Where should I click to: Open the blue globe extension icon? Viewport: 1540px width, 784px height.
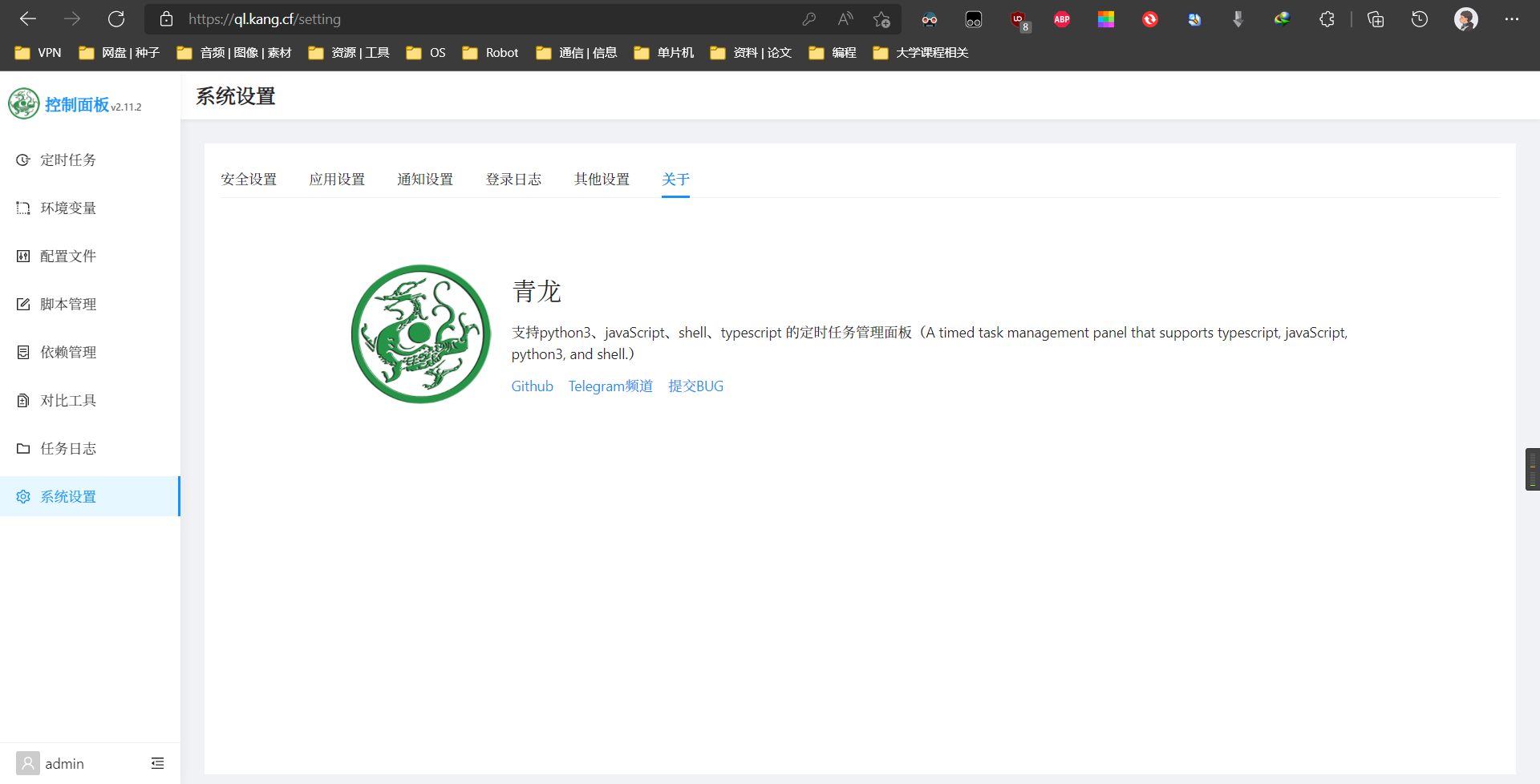pyautogui.click(x=1194, y=19)
